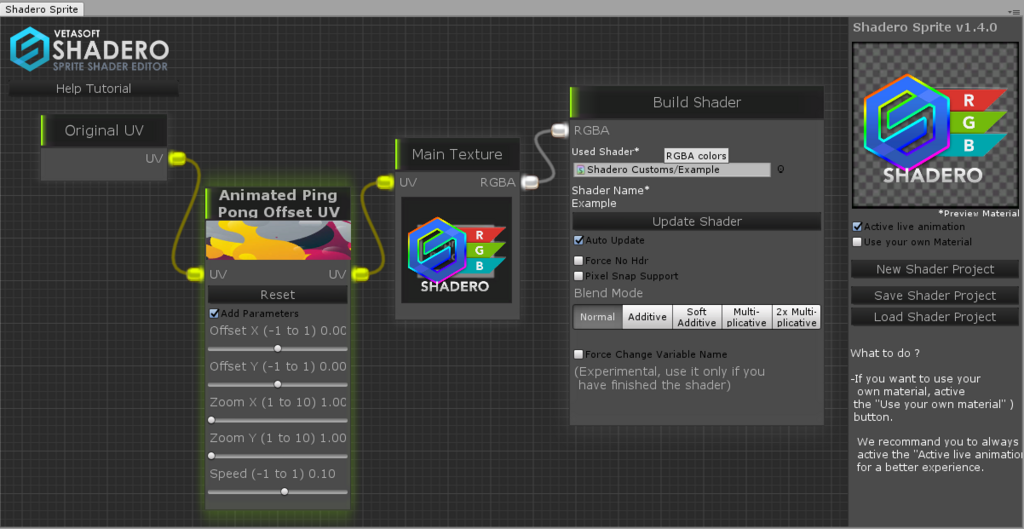Screen dimensions: 1024x529
Task: Select Additive blend mode
Action: 647,317
